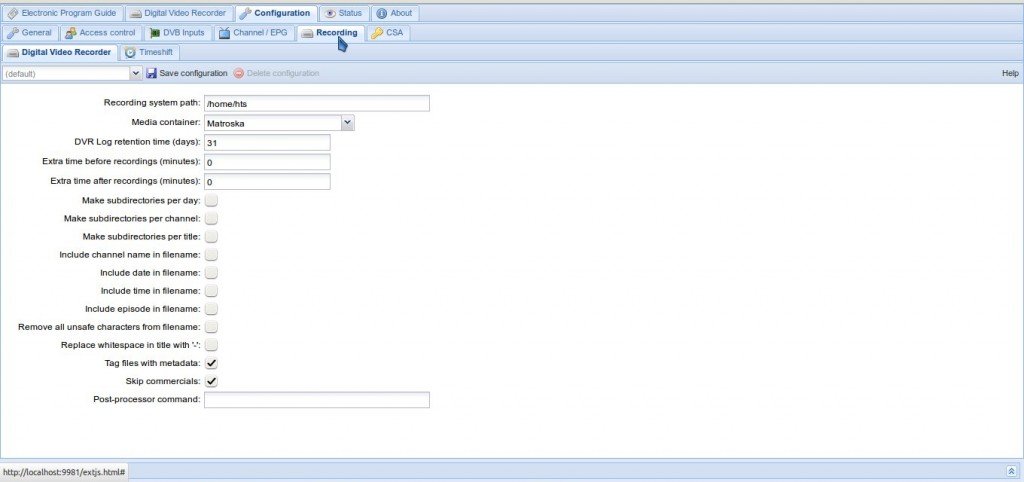Switch to Channel / EPG tab
Screen dimensions: 1024x482
click(253, 33)
